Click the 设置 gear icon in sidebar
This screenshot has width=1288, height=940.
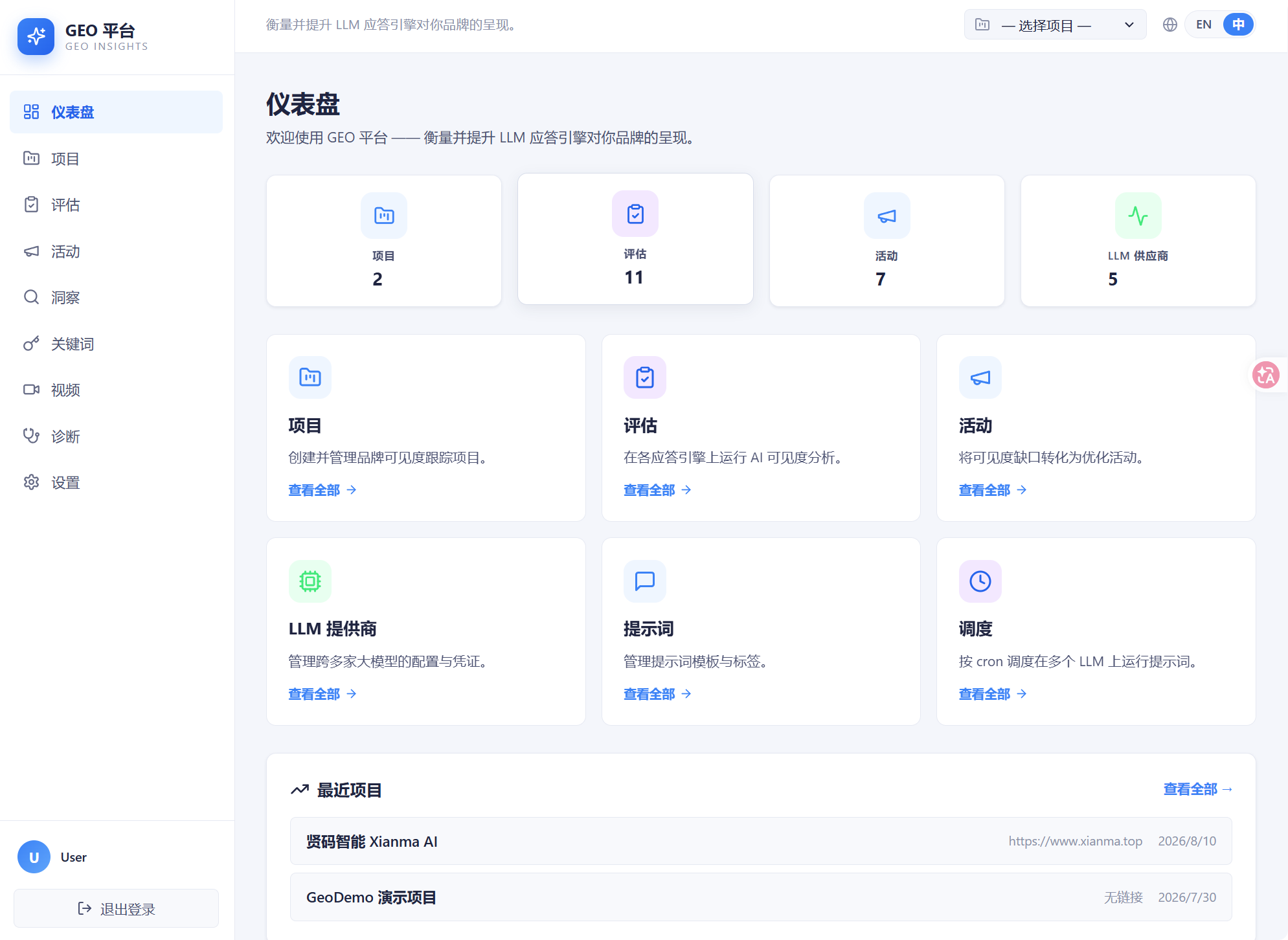tap(31, 482)
